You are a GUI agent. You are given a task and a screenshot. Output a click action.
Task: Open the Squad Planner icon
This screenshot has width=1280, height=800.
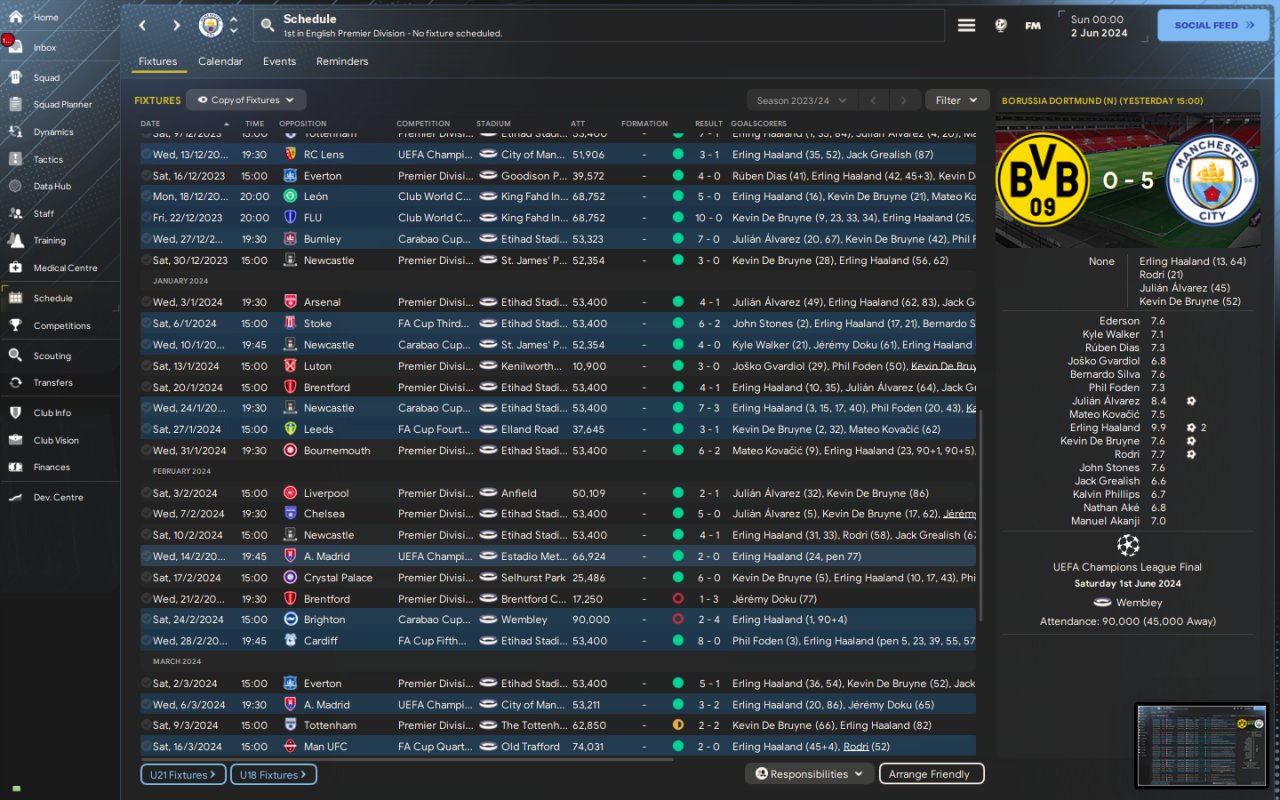[15, 104]
